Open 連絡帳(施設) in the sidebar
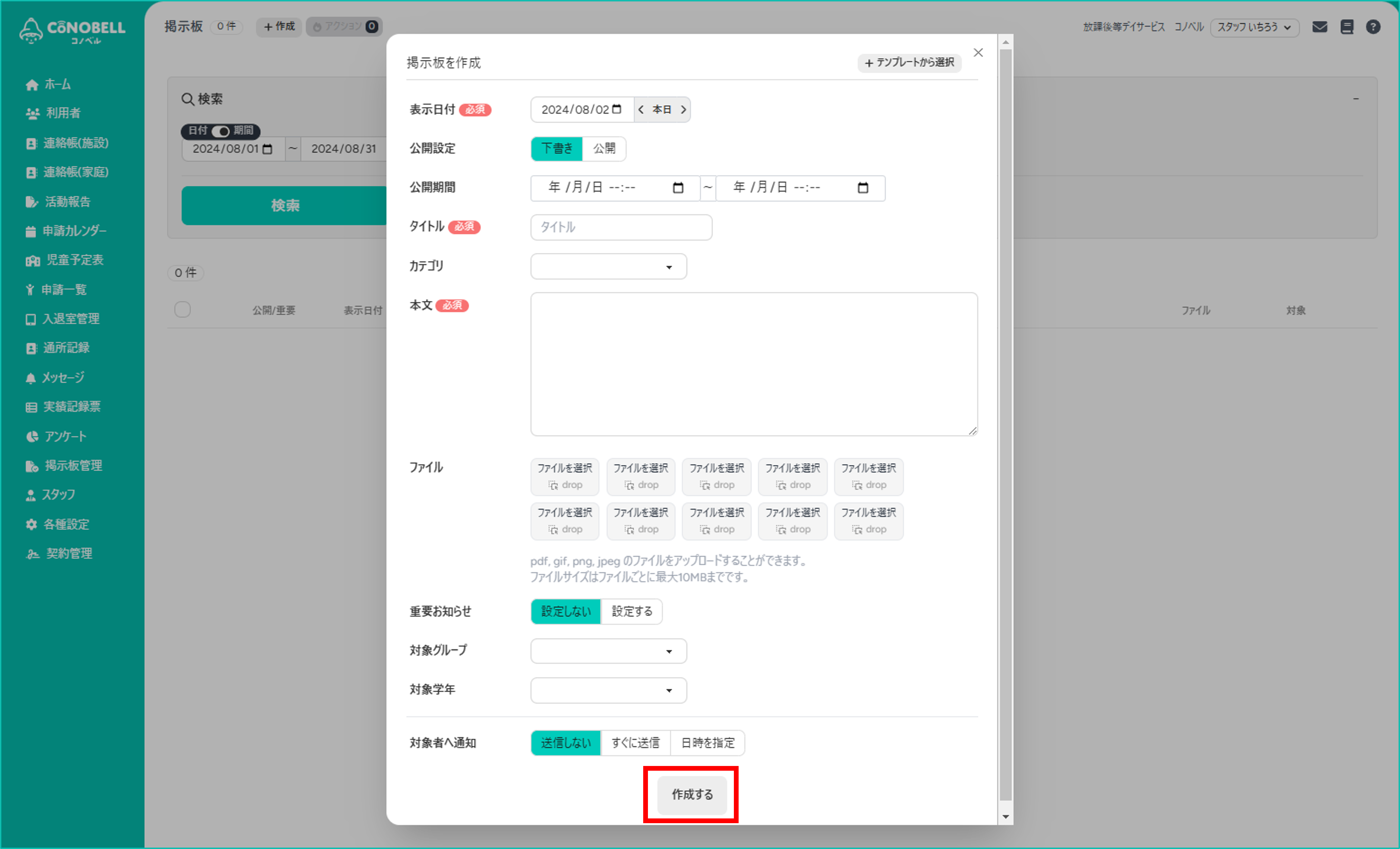Viewport: 1400px width, 849px height. (x=67, y=143)
